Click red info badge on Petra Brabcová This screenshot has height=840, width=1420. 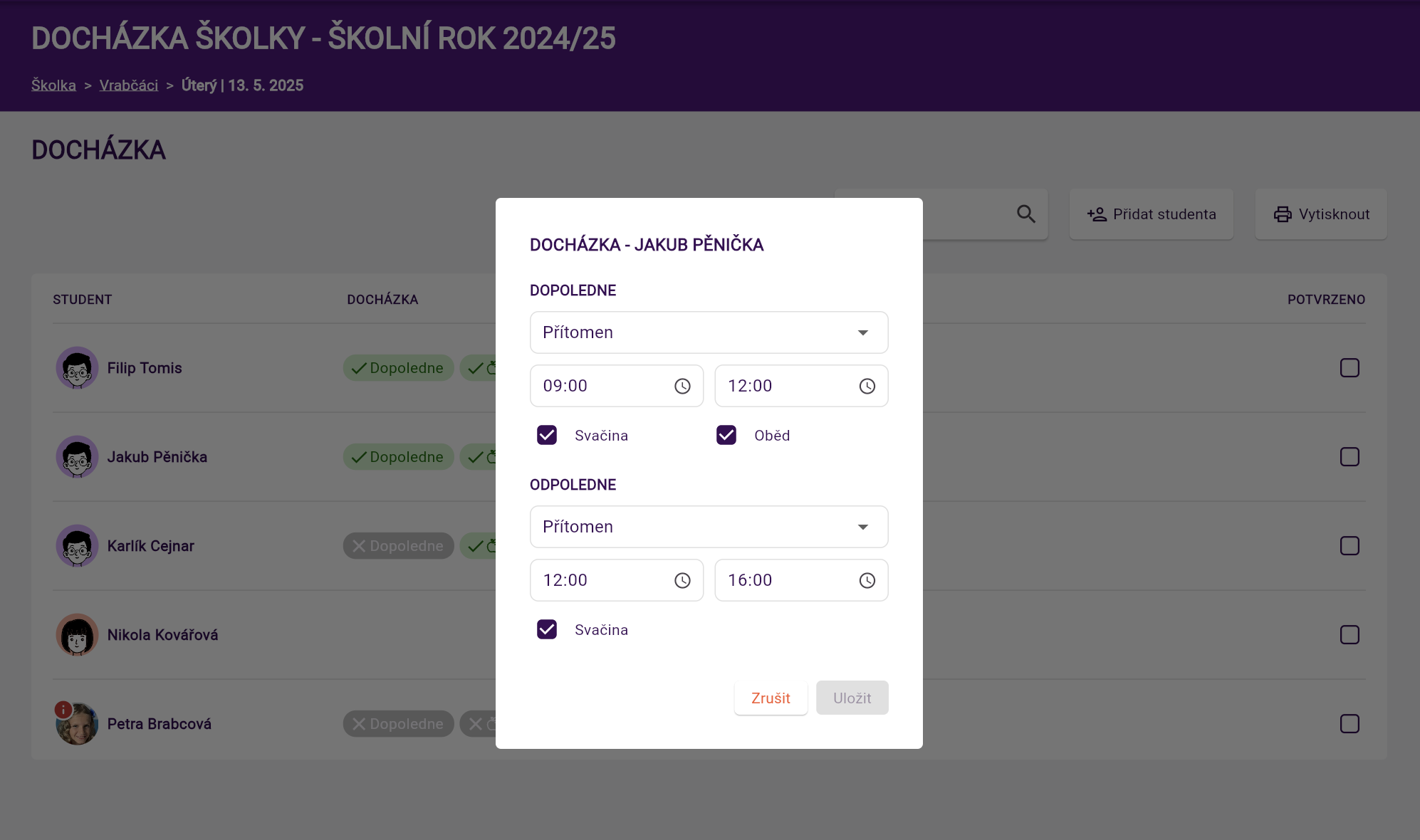63,709
